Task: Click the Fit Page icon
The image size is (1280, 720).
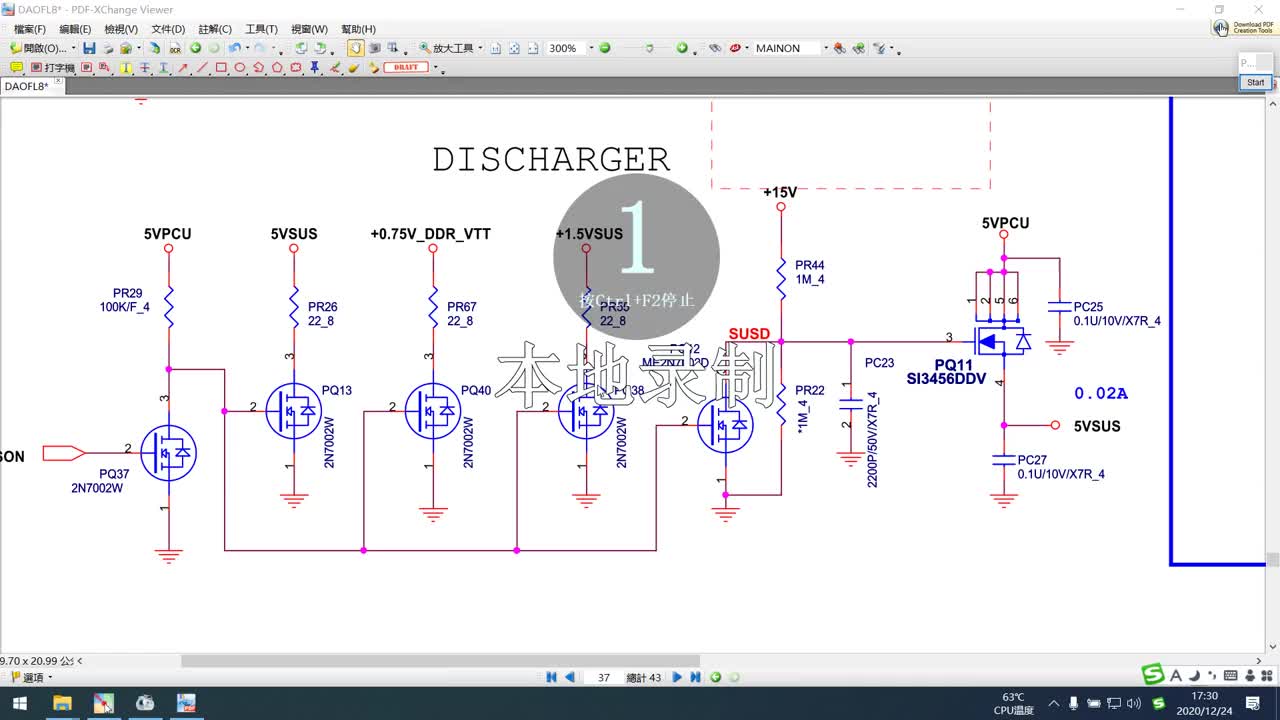Action: [x=514, y=48]
